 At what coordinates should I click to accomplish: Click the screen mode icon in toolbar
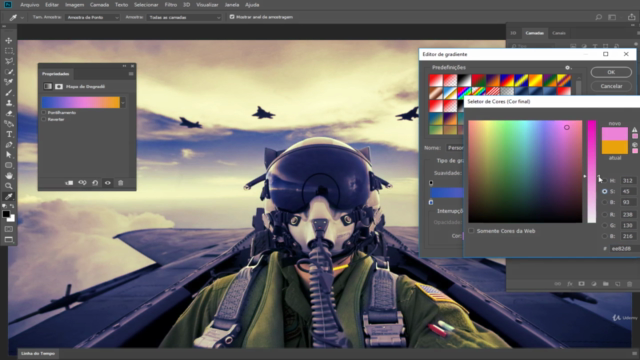pos(9,240)
